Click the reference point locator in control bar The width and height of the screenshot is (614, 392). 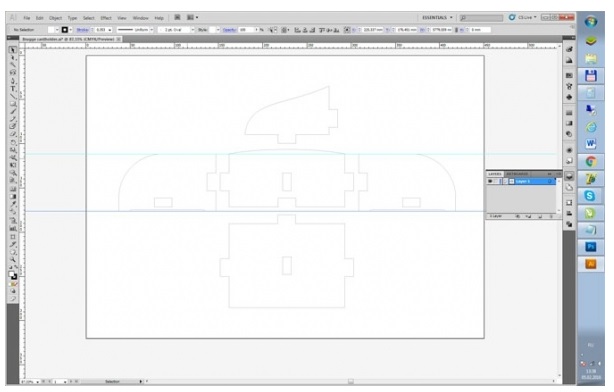pos(347,30)
